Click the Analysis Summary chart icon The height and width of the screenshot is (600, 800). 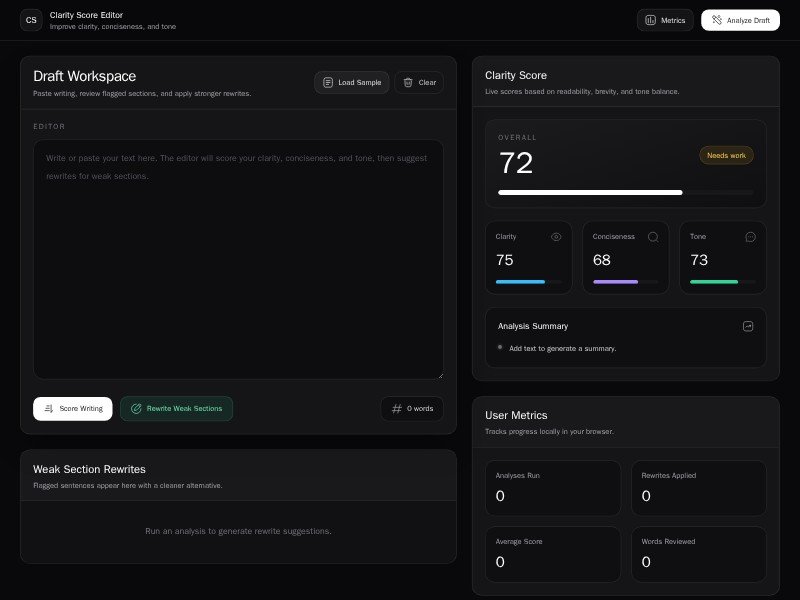(747, 326)
